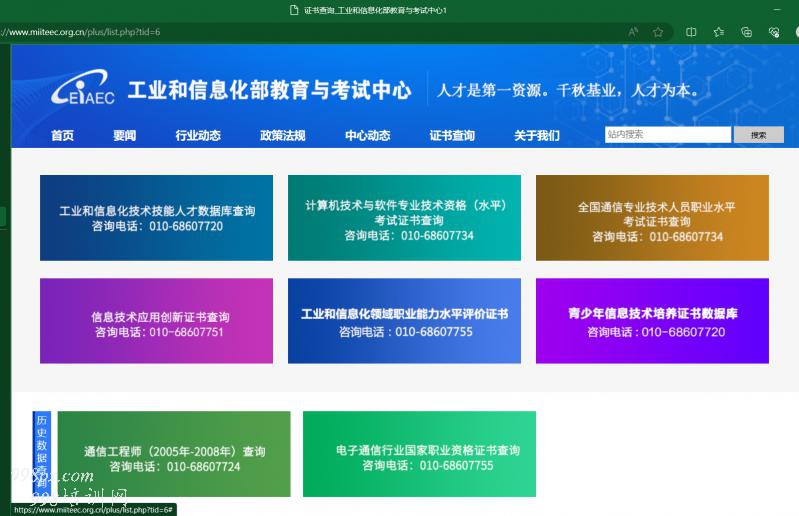Open the 首页 navigation menu item
The image size is (799, 516).
coord(62,136)
